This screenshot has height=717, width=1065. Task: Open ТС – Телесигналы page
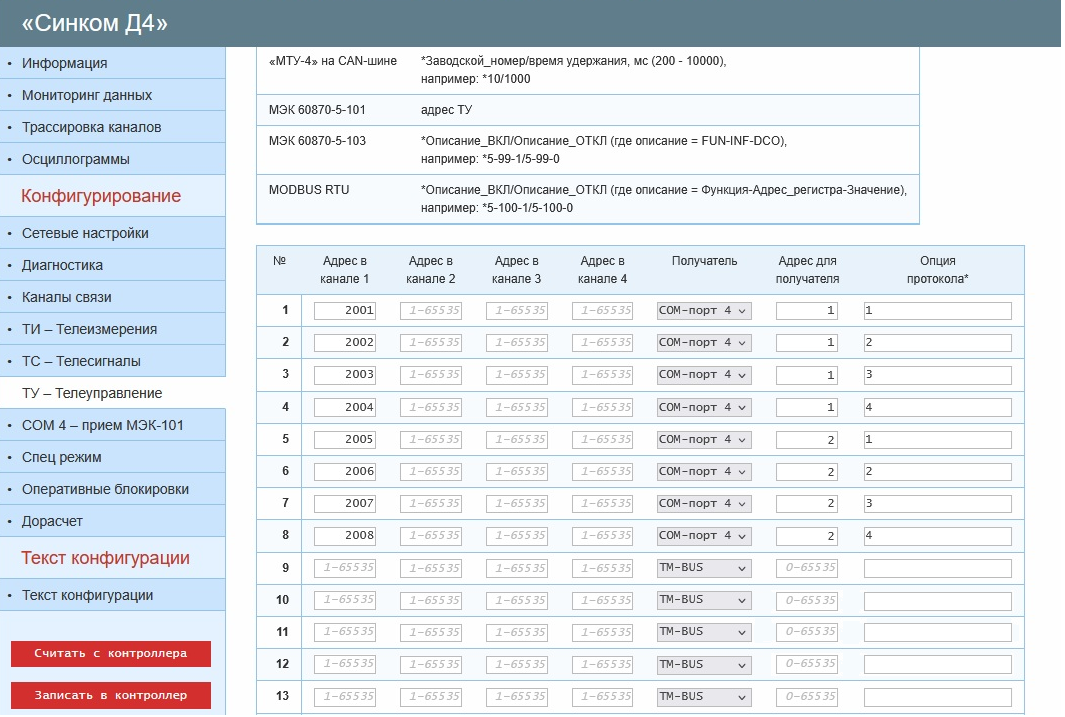tap(81, 361)
